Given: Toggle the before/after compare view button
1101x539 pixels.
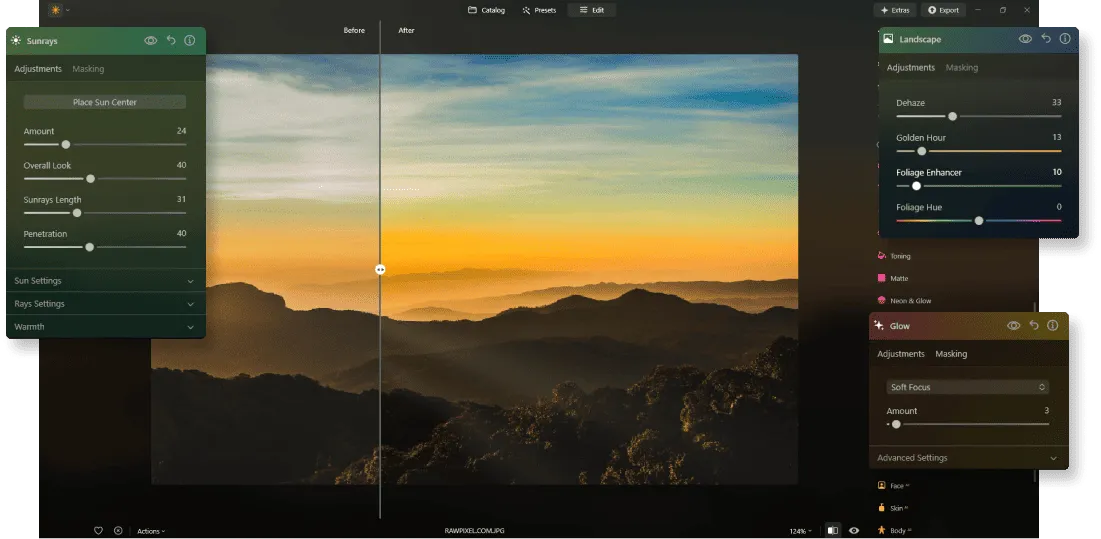Looking at the screenshot, I should (832, 531).
